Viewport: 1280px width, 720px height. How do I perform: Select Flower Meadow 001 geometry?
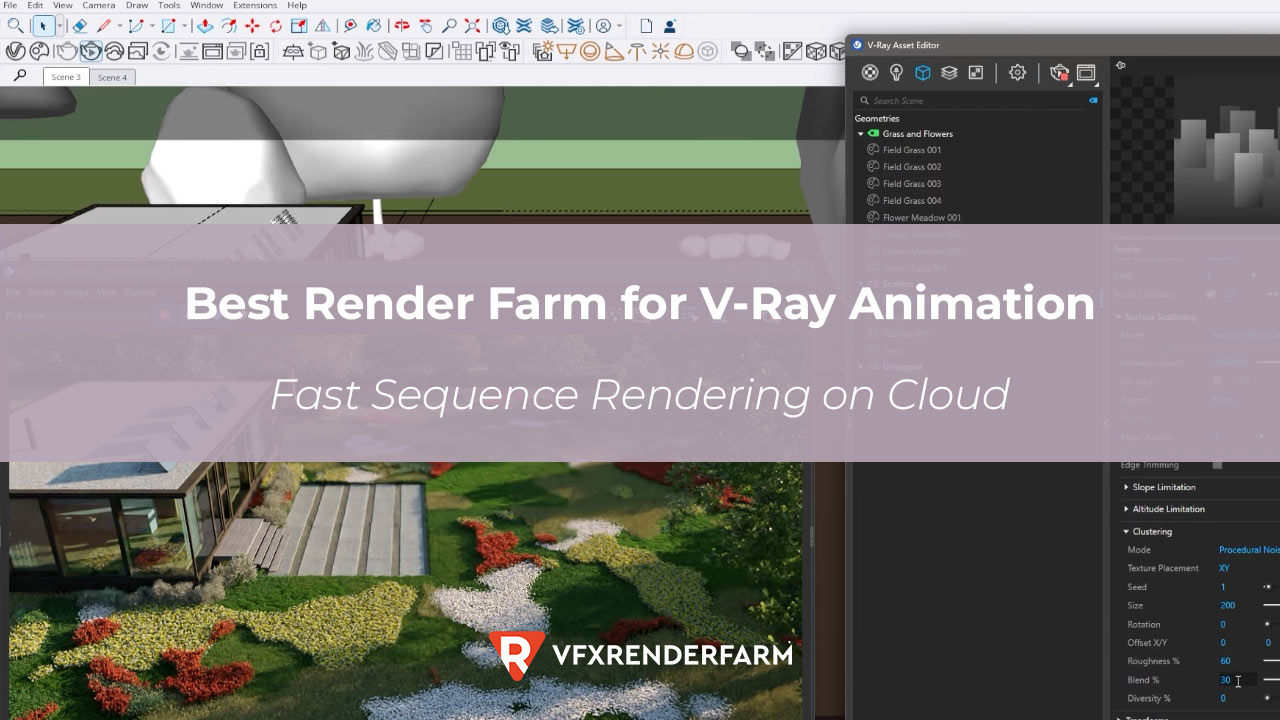click(x=921, y=217)
